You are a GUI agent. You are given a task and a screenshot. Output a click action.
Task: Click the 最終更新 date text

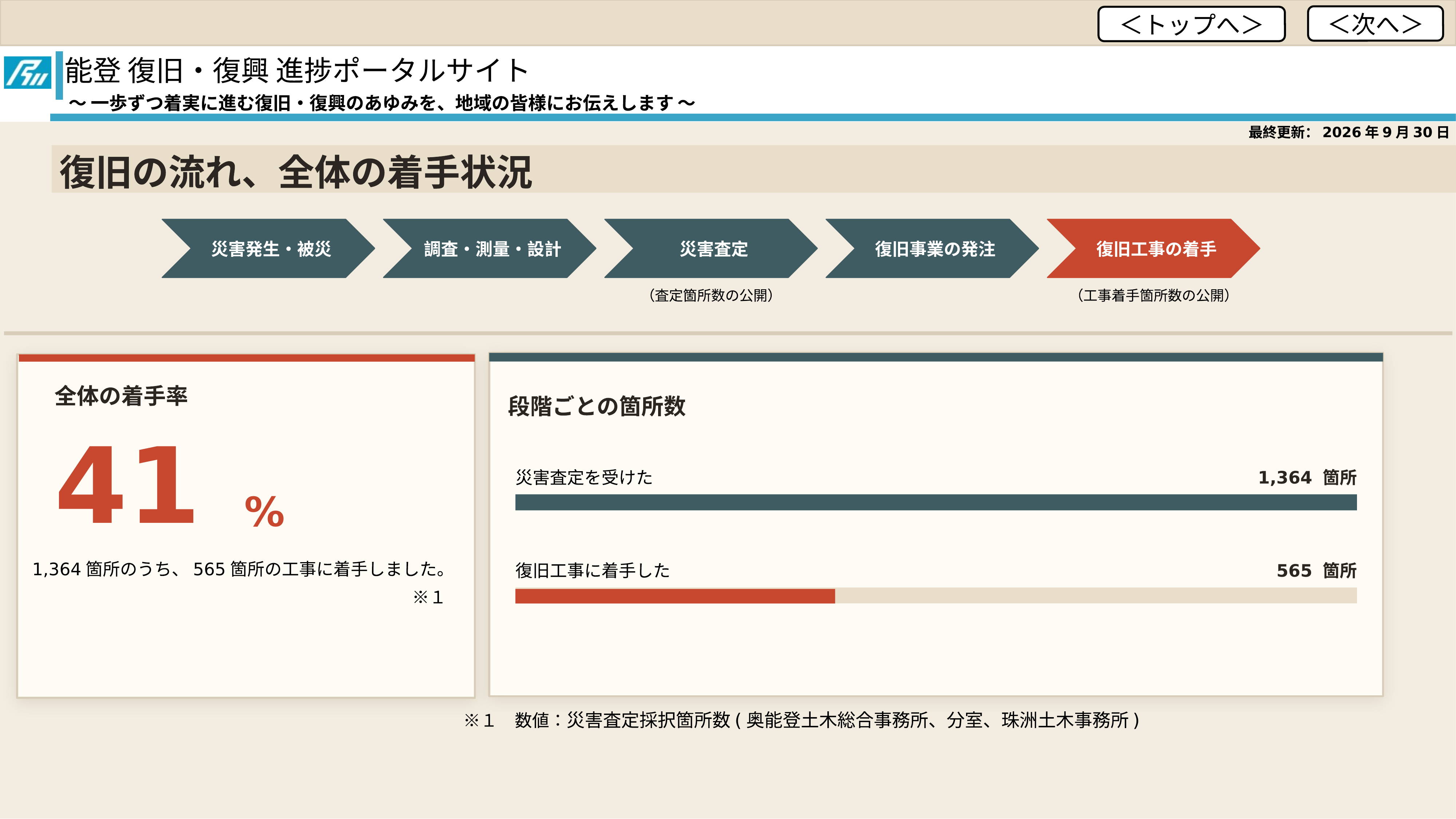(x=1349, y=132)
